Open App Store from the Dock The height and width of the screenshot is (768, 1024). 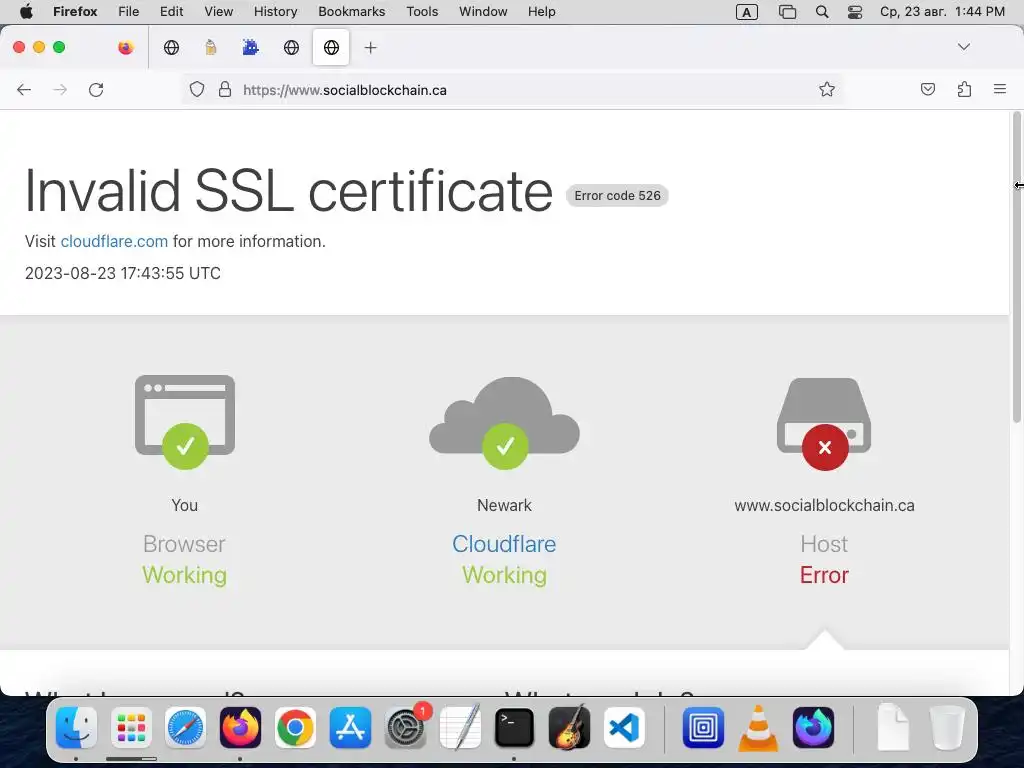tap(350, 728)
